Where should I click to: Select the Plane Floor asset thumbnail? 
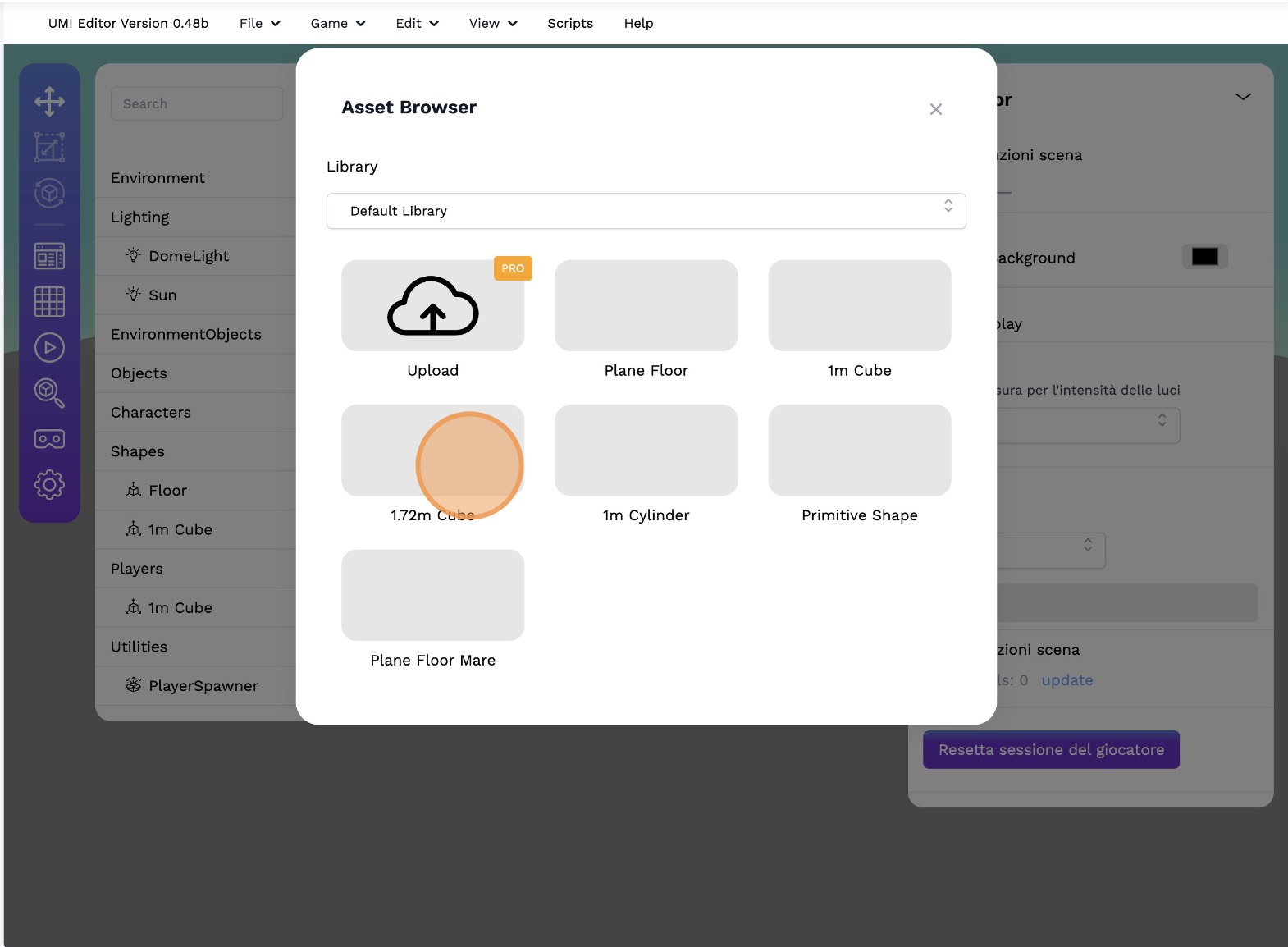pos(646,306)
